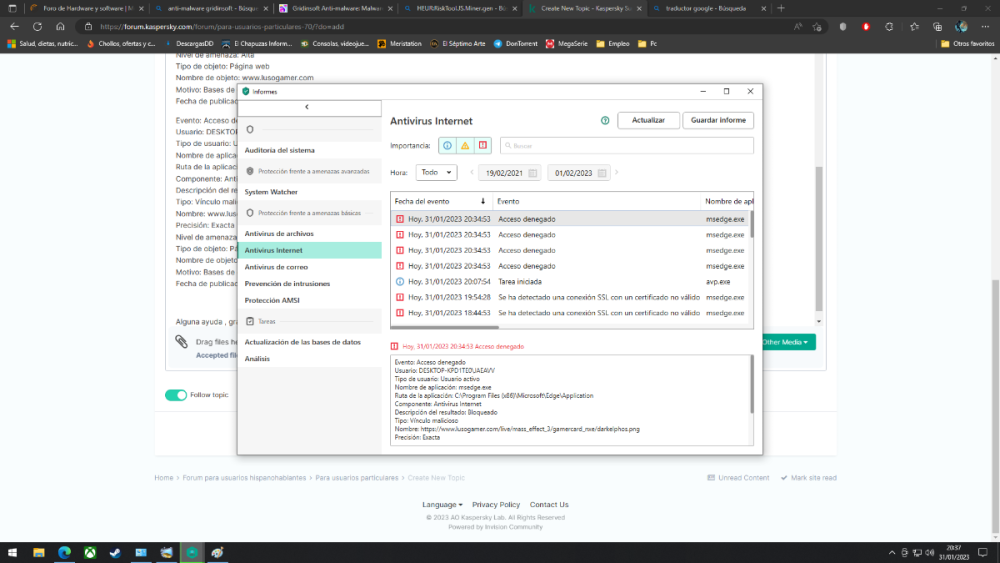1000x563 pixels.
Task: Open Para usuarios particulares breadcrumb
Action: 357,478
